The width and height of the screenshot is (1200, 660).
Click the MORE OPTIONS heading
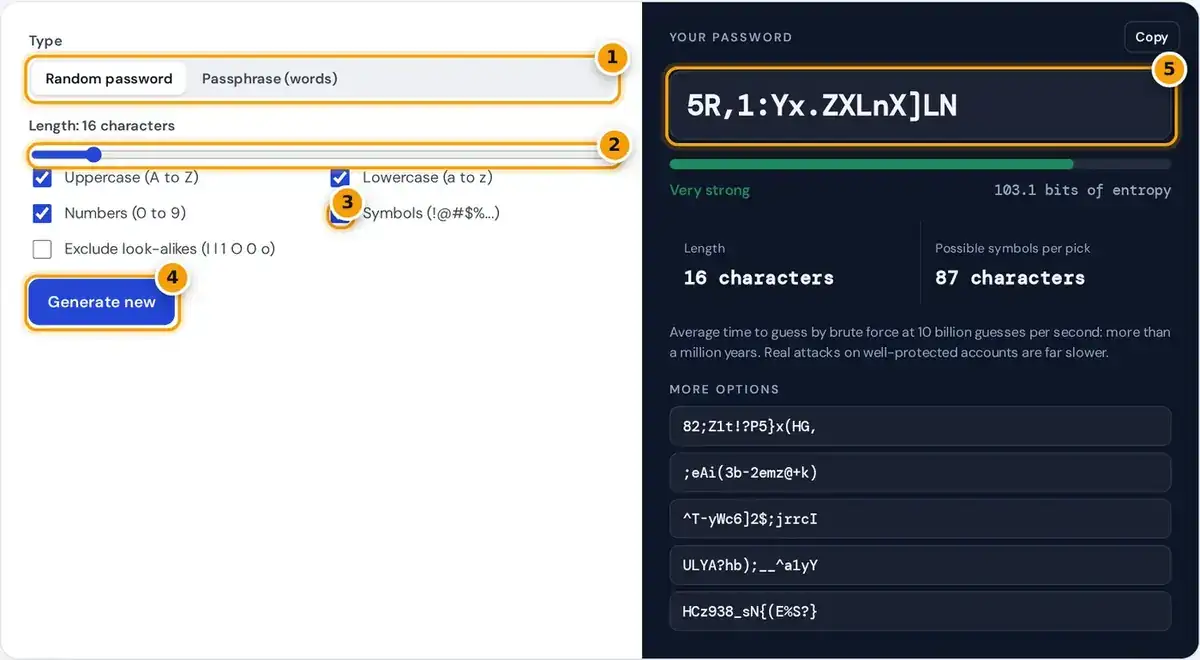point(724,389)
